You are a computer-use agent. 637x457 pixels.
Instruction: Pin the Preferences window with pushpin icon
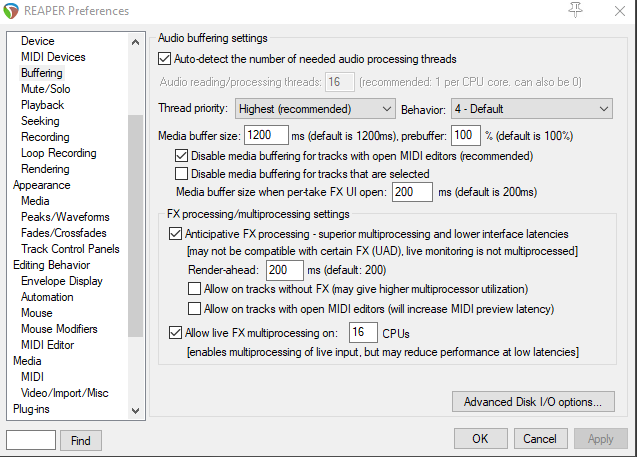click(x=575, y=10)
